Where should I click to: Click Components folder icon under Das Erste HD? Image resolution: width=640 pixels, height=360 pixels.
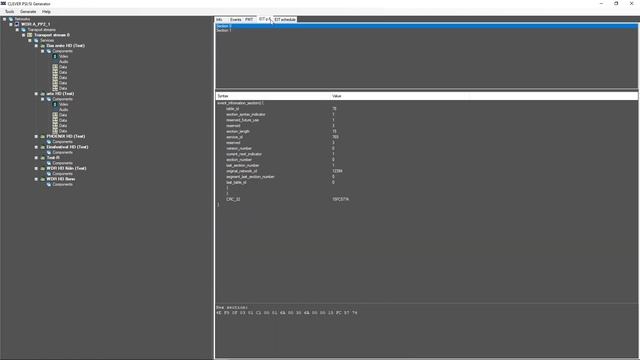[x=49, y=51]
